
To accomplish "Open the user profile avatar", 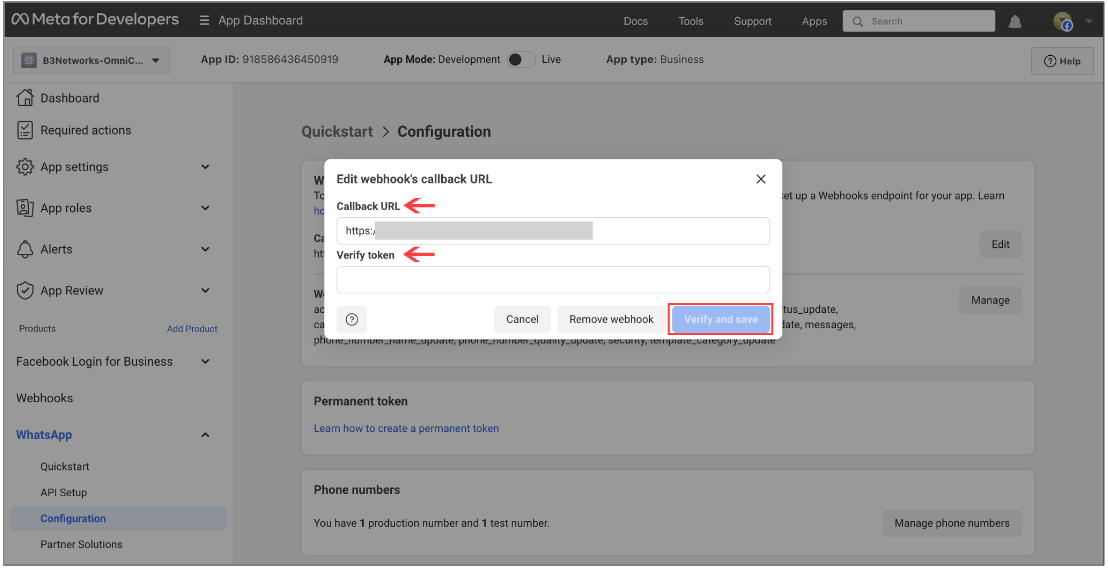I will (x=1063, y=21).
